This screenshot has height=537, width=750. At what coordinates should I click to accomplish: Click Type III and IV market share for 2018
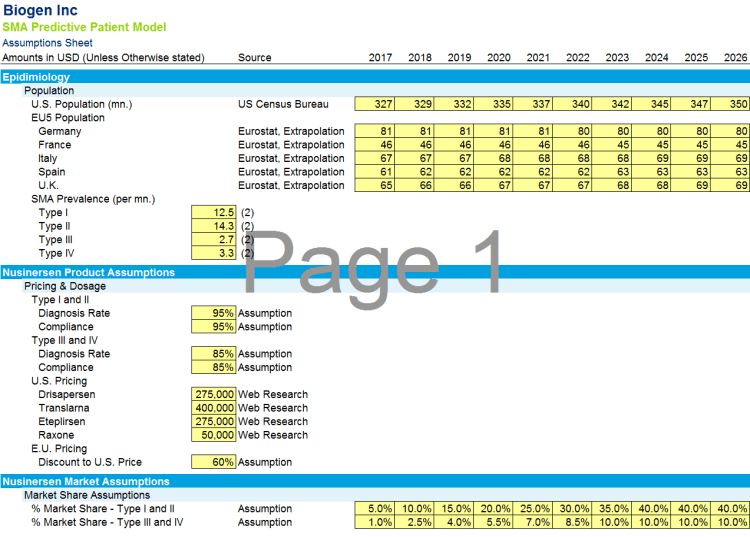pos(415,522)
